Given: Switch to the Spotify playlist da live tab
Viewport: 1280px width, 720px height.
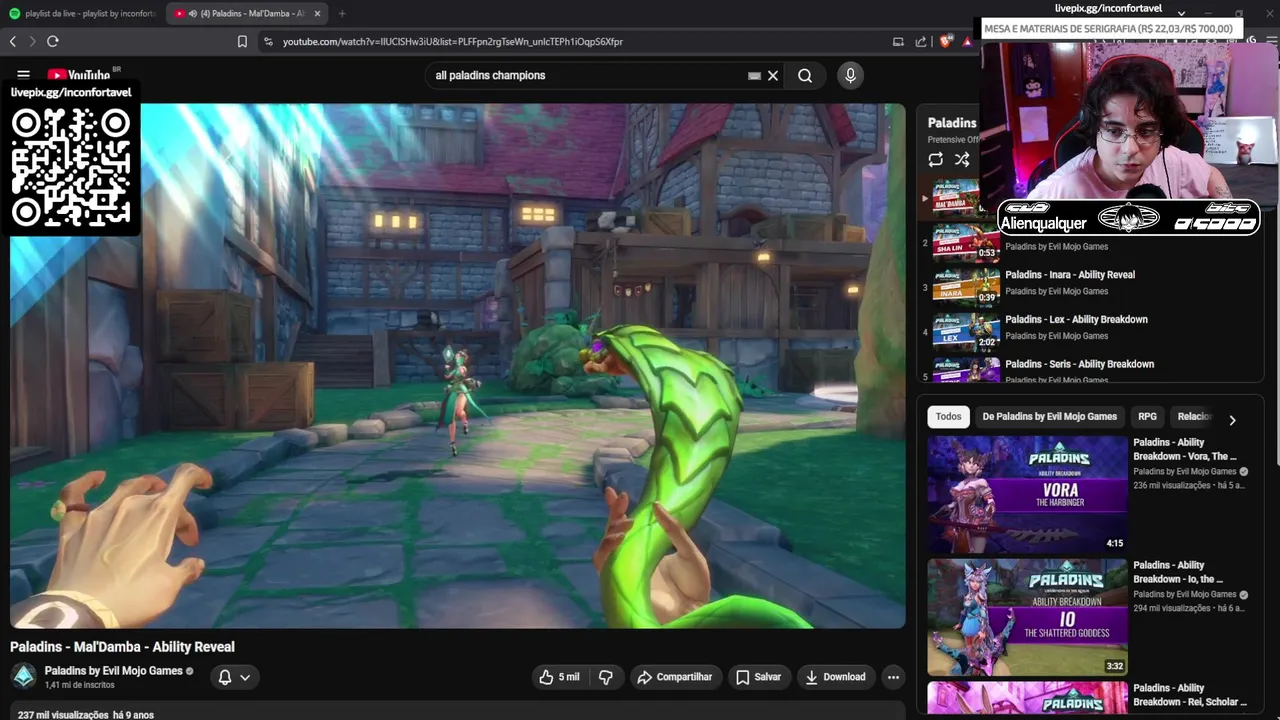Looking at the screenshot, I should pyautogui.click(x=82, y=14).
